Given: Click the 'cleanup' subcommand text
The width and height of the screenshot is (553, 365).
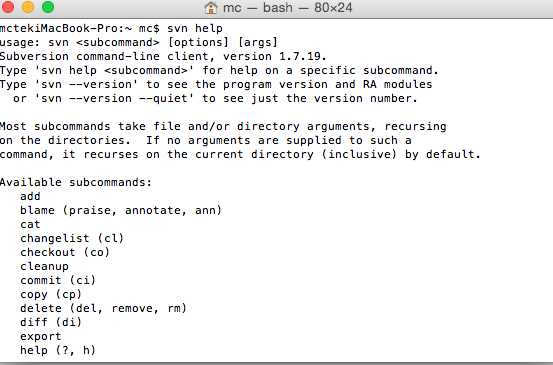Looking at the screenshot, I should point(44,267).
